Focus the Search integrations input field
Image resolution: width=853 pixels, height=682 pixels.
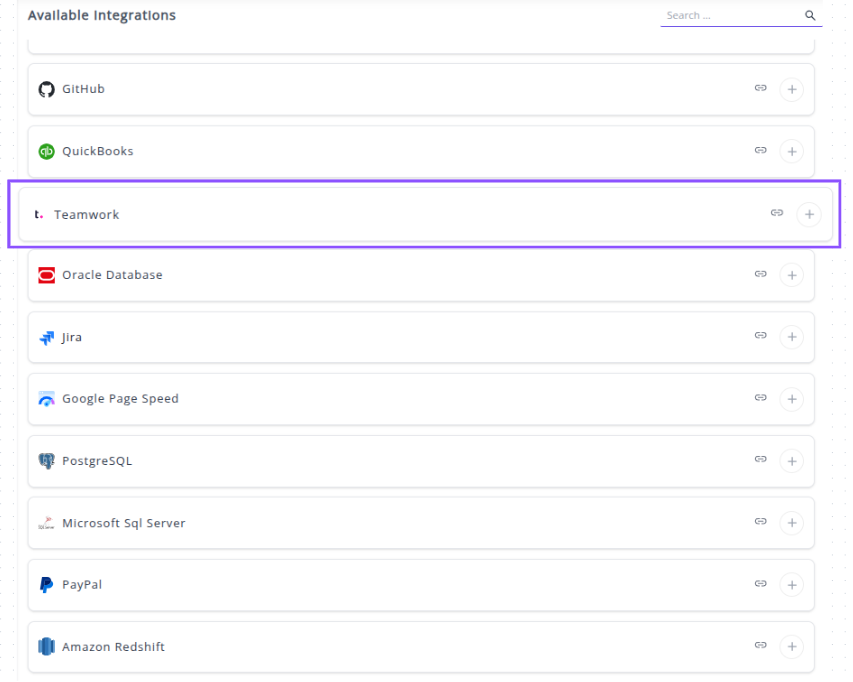click(730, 16)
